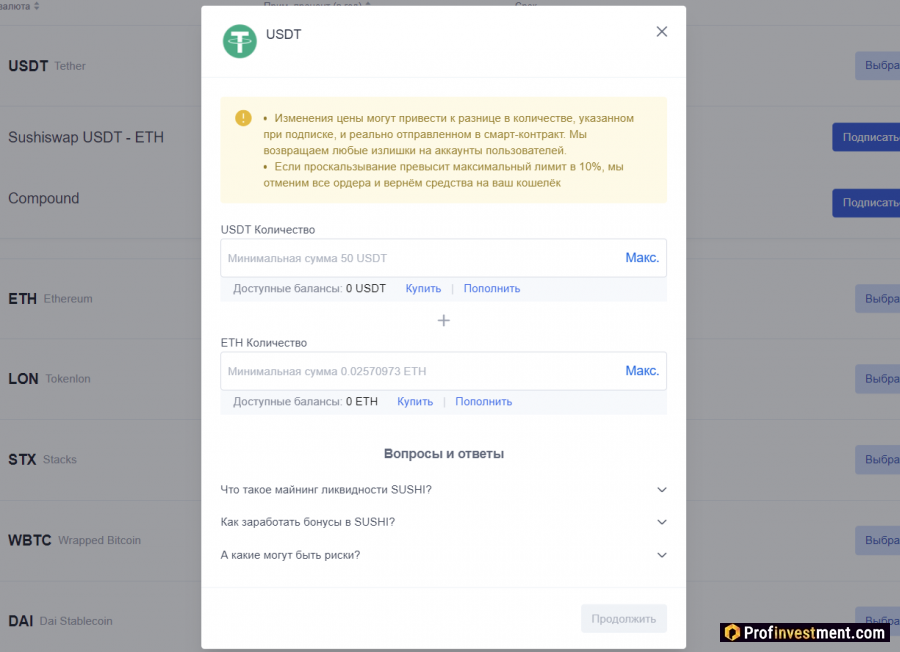Click 'Доступные балансы: 0 USDT' text
The width and height of the screenshot is (900, 652).
(x=309, y=289)
